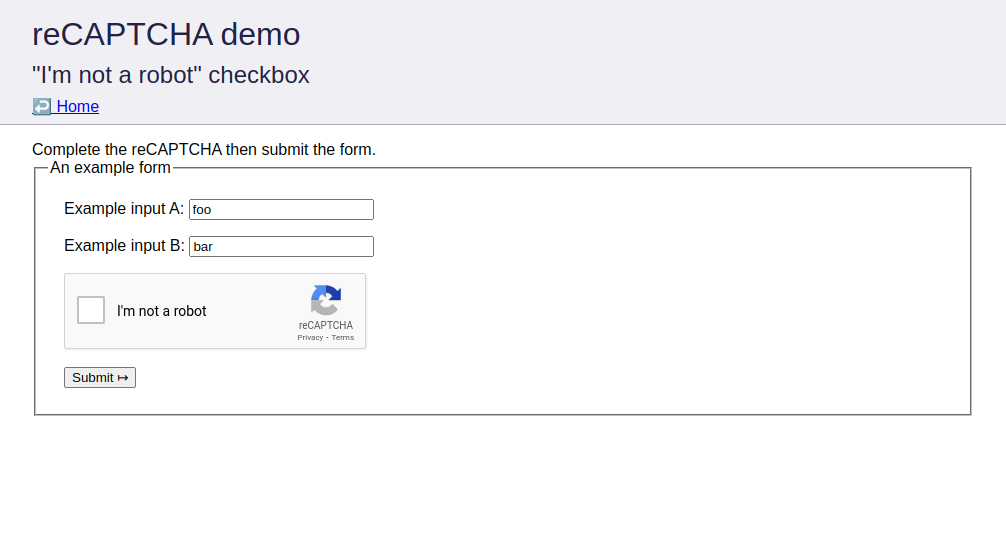Click the "bar" text in input B

pyautogui.click(x=203, y=246)
